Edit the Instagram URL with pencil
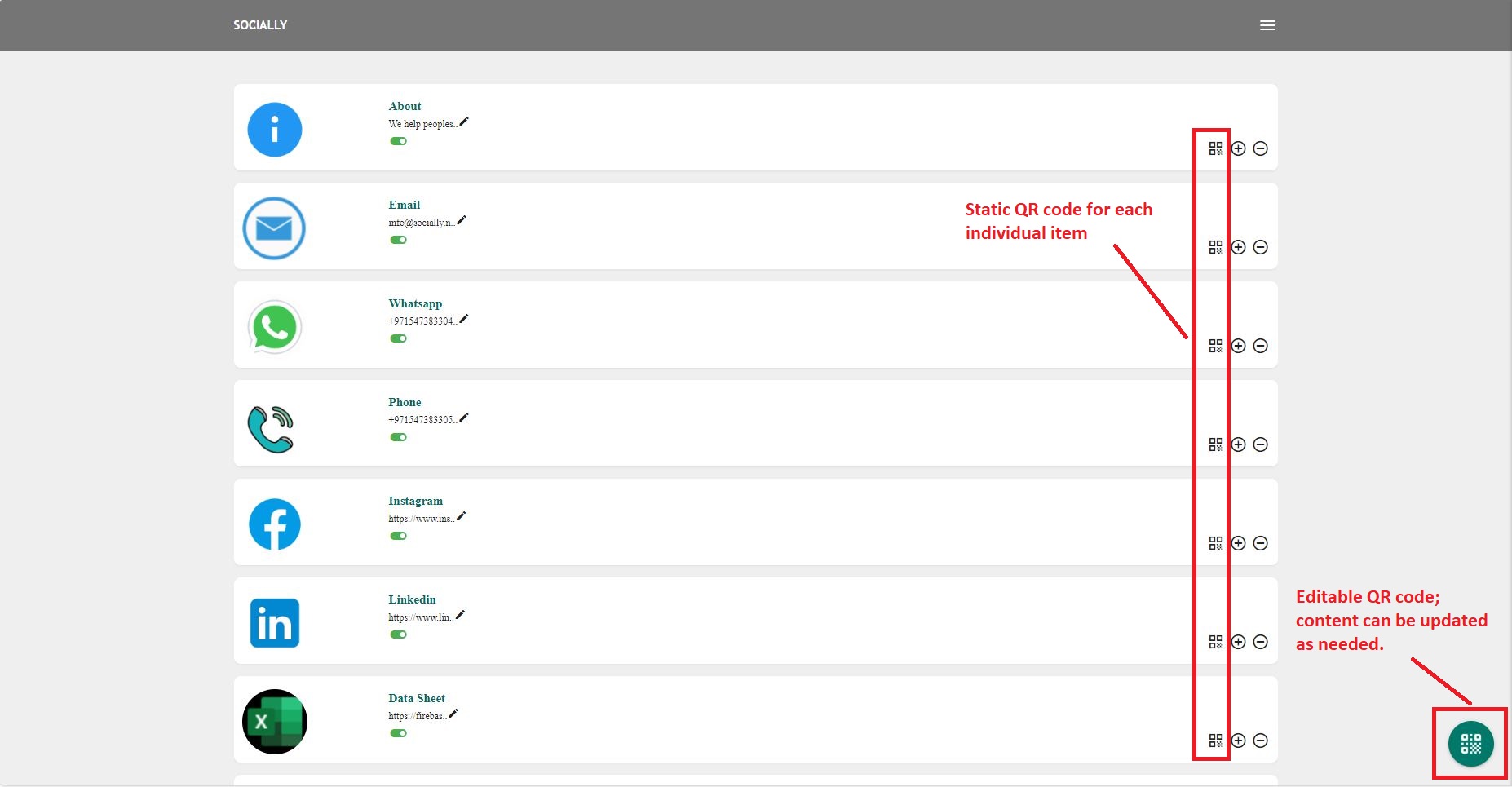Viewport: 1512px width, 787px height. click(461, 516)
